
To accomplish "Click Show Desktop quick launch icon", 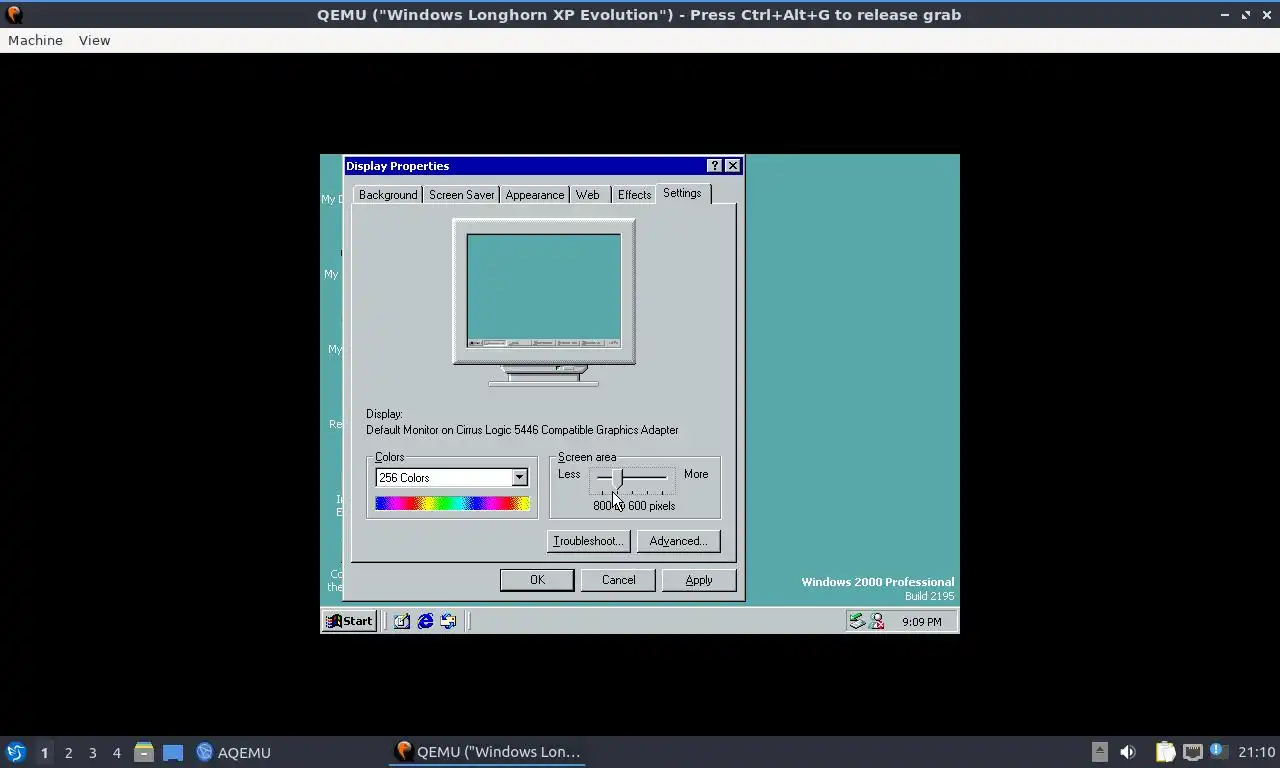I will pos(402,621).
